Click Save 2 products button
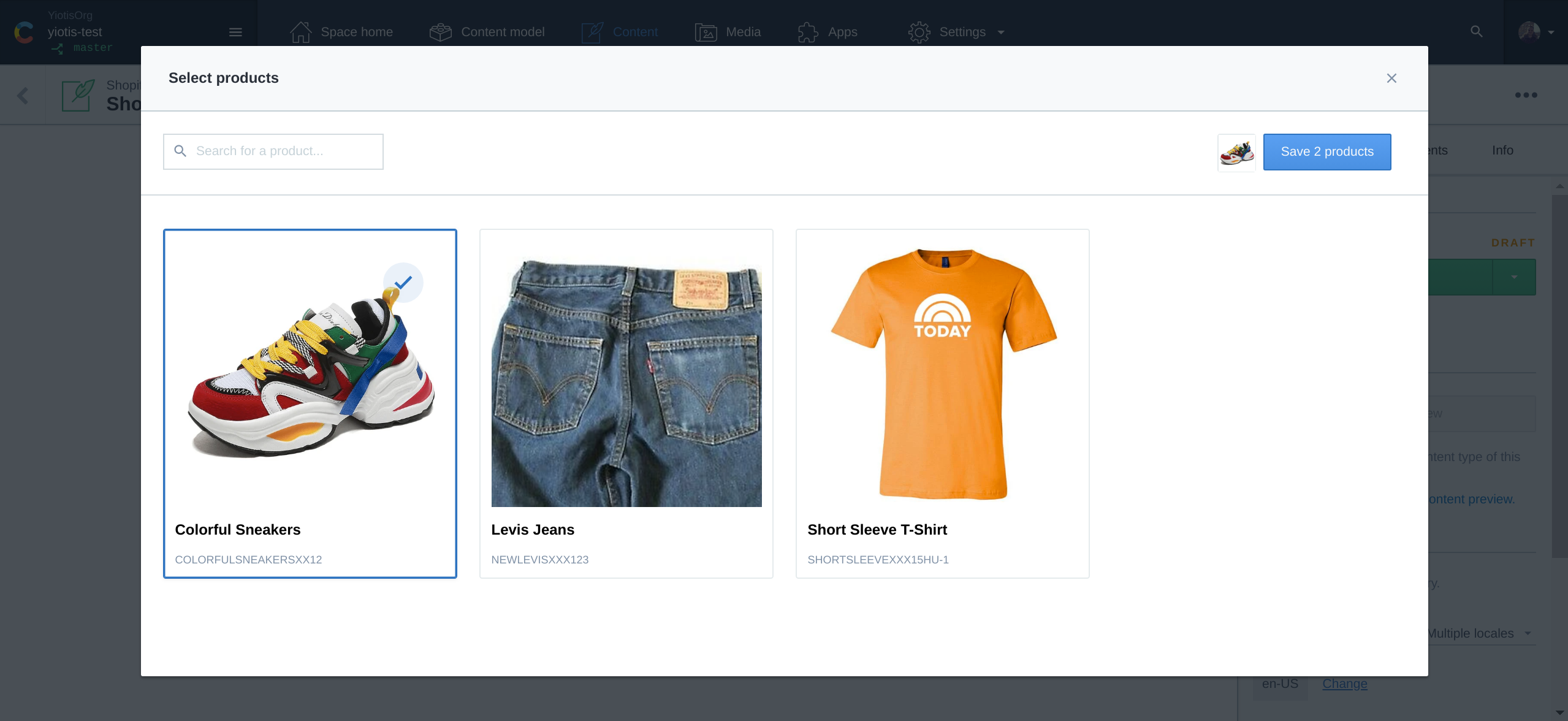Screen dimensions: 1568x721 1327,152
